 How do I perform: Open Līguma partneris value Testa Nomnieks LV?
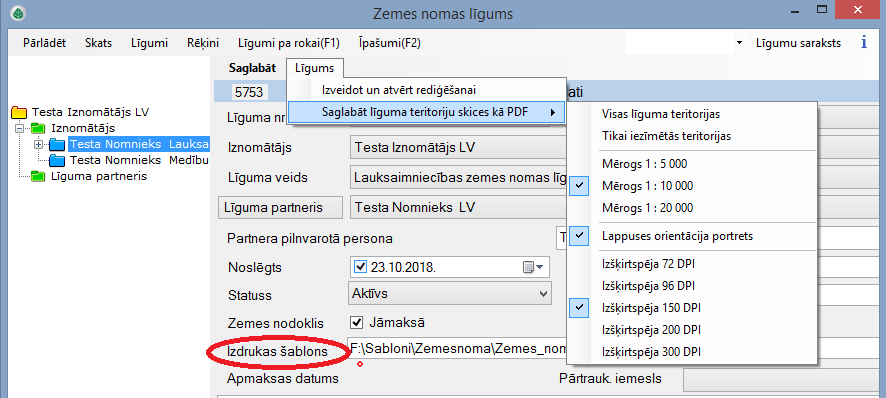[x=458, y=207]
